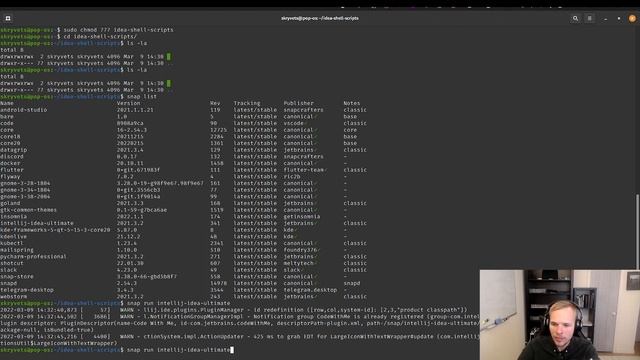
Task: Click the 'kubectl' package name
Action: coord(12,243)
